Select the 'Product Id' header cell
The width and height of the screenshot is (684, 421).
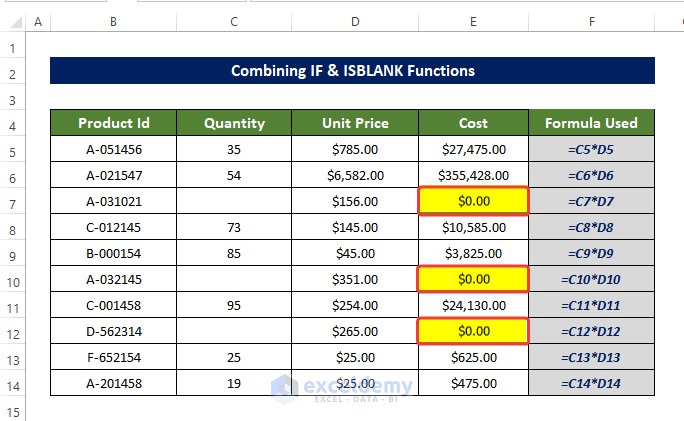click(x=113, y=123)
